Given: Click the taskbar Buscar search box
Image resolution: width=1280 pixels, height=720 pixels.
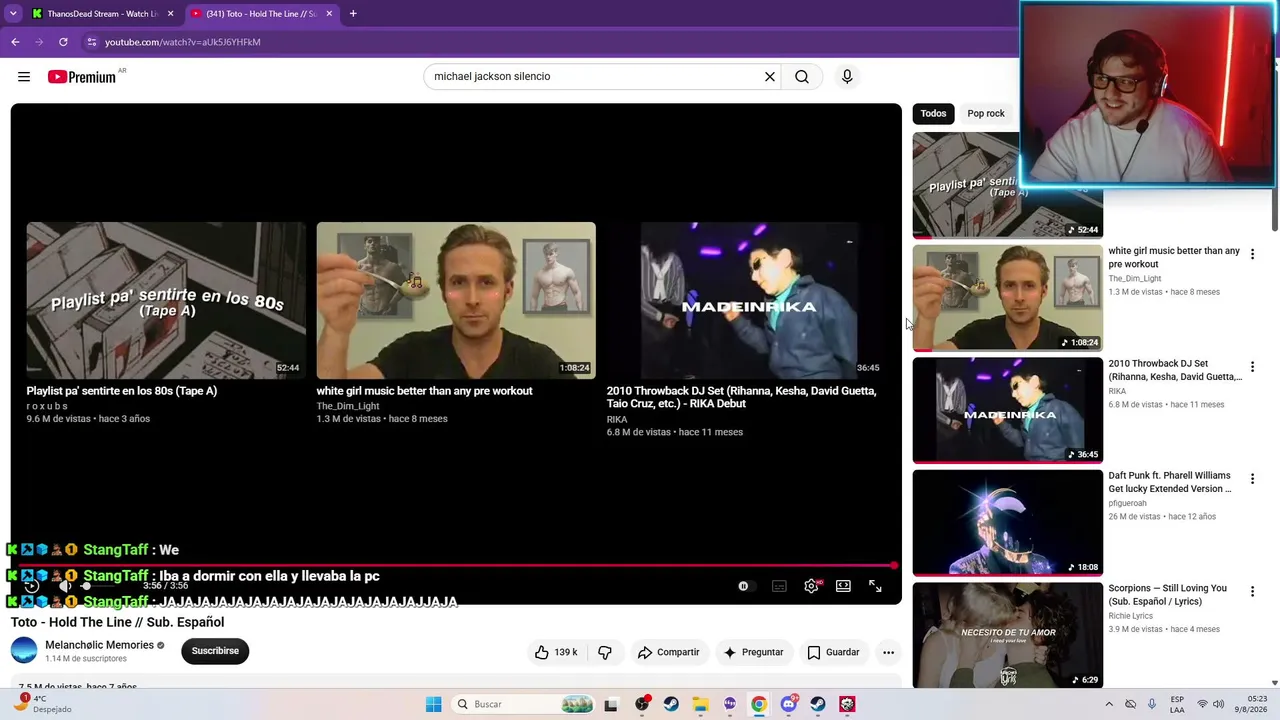Looking at the screenshot, I should [x=525, y=704].
